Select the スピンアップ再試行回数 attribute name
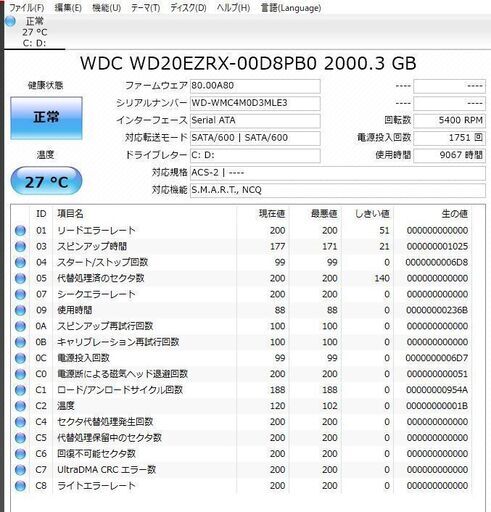 (x=105, y=326)
